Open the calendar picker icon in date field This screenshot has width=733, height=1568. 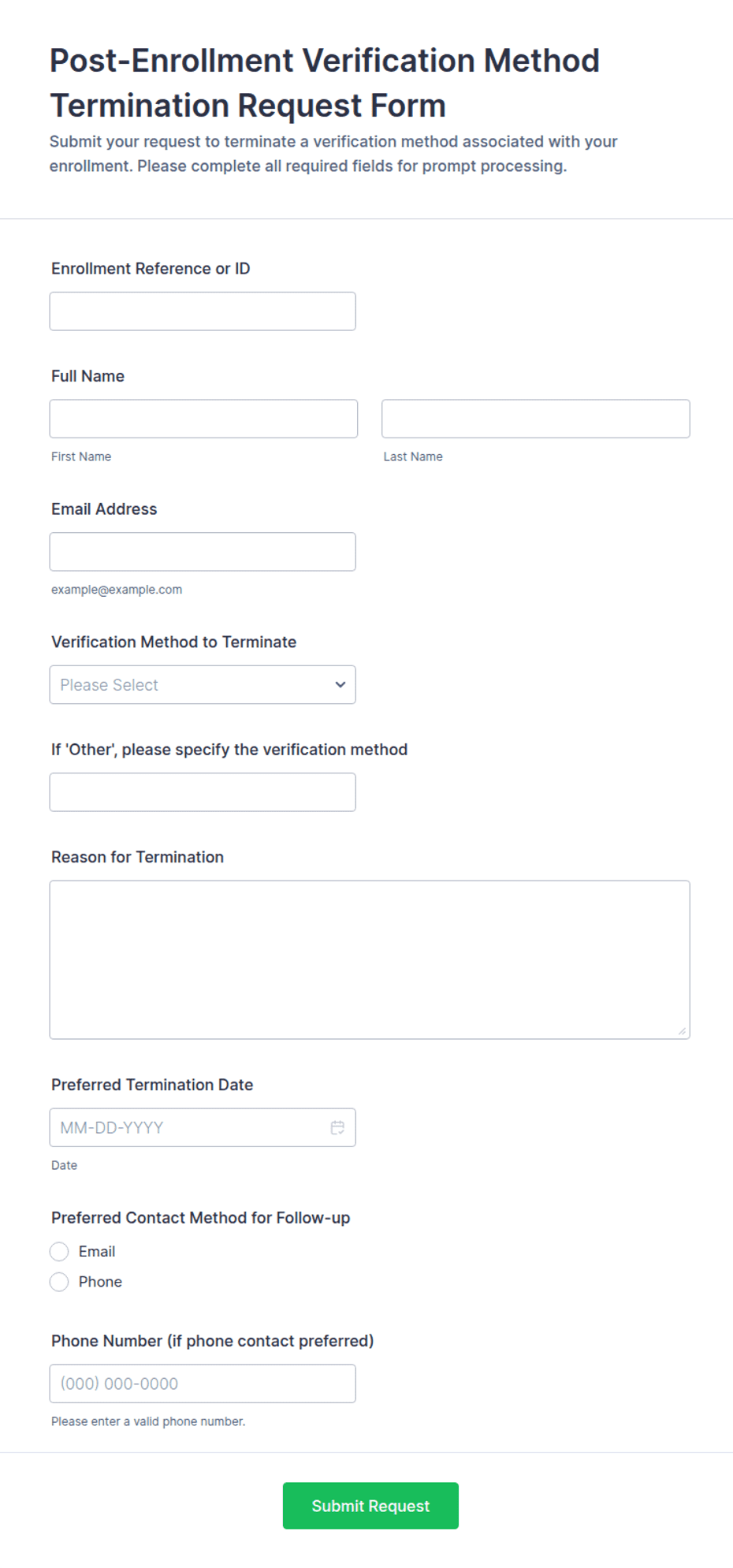coord(337,1127)
